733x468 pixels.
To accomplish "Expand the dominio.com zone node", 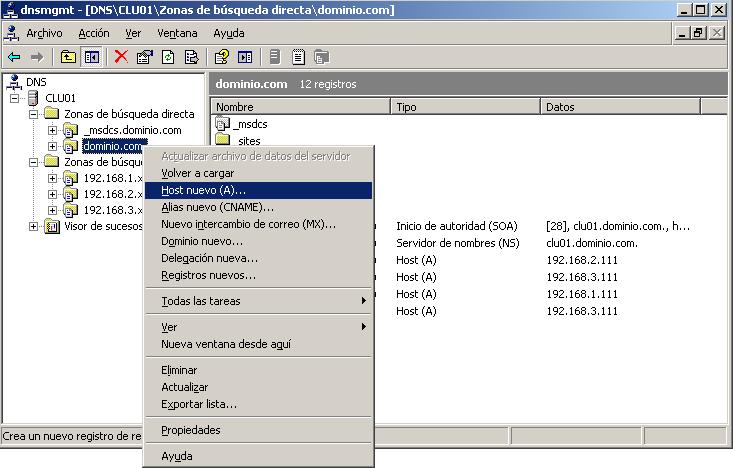I will pos(52,146).
